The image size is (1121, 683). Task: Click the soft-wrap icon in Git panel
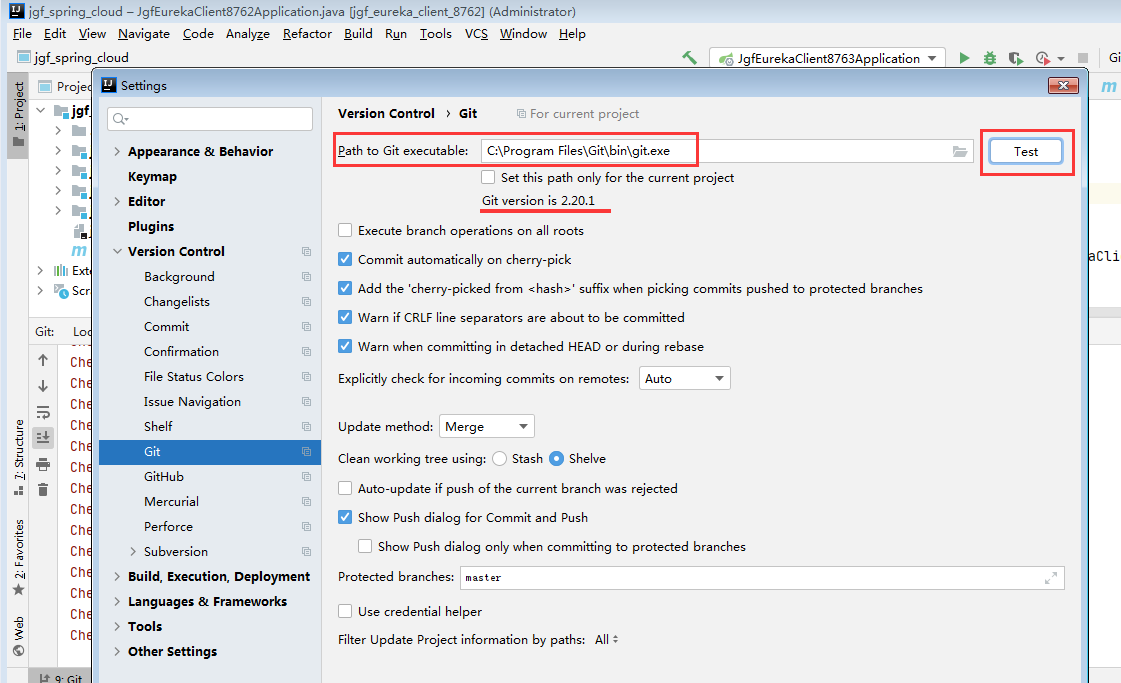tap(43, 413)
